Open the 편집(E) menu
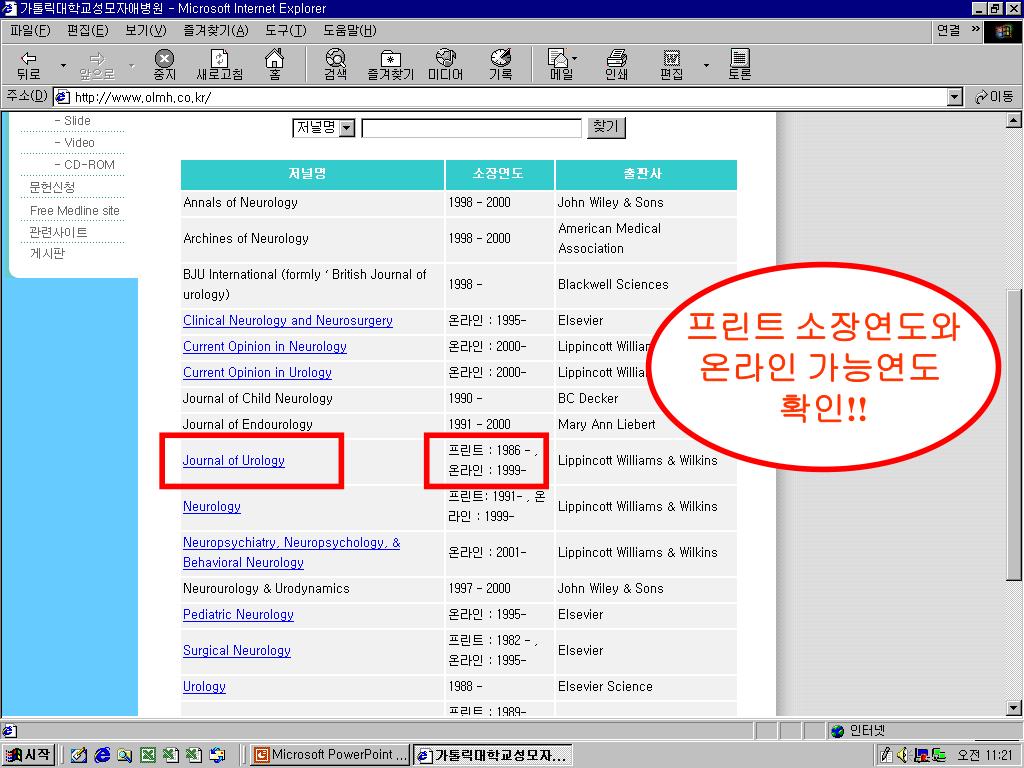The image size is (1024, 768). [x=88, y=31]
